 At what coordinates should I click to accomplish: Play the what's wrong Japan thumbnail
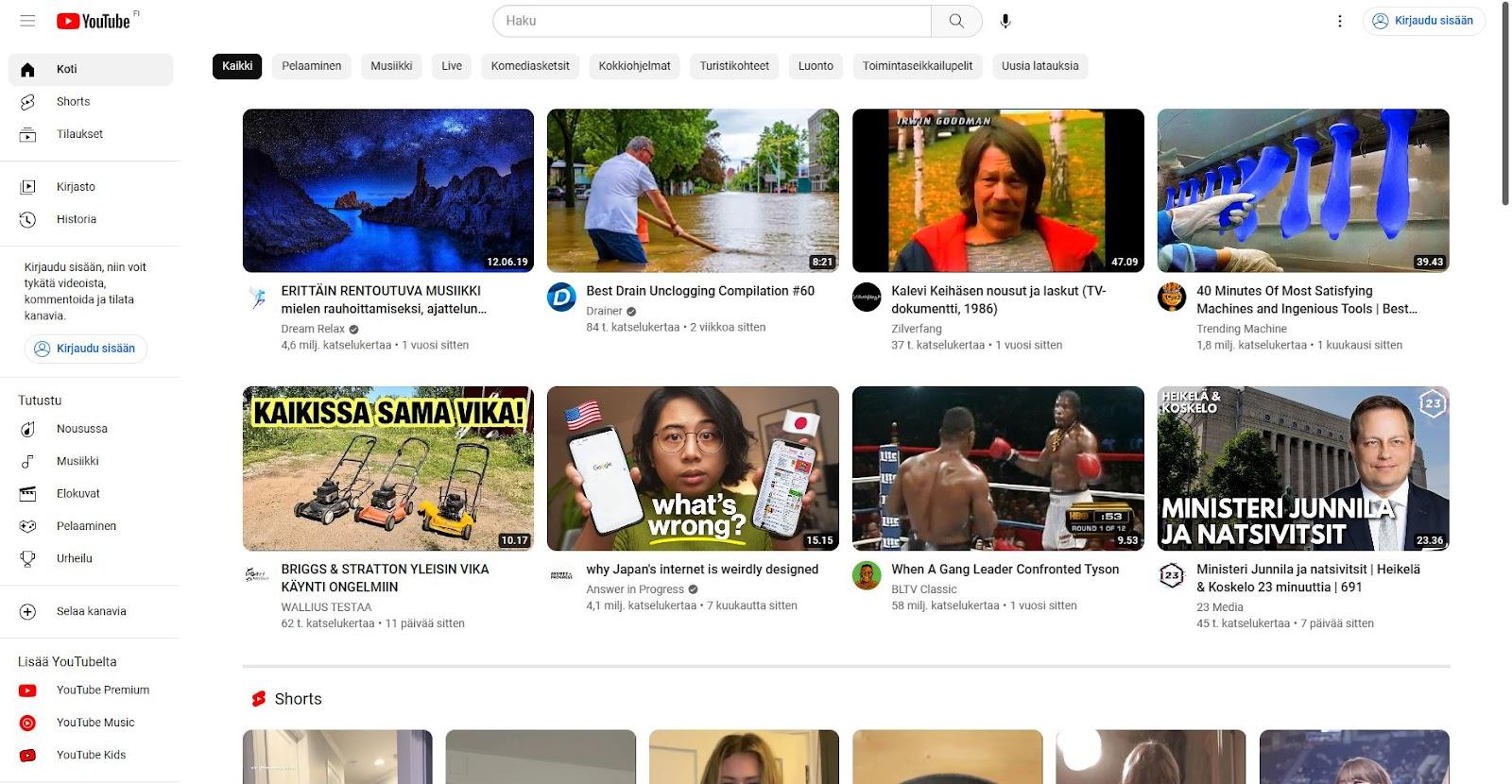pos(693,469)
